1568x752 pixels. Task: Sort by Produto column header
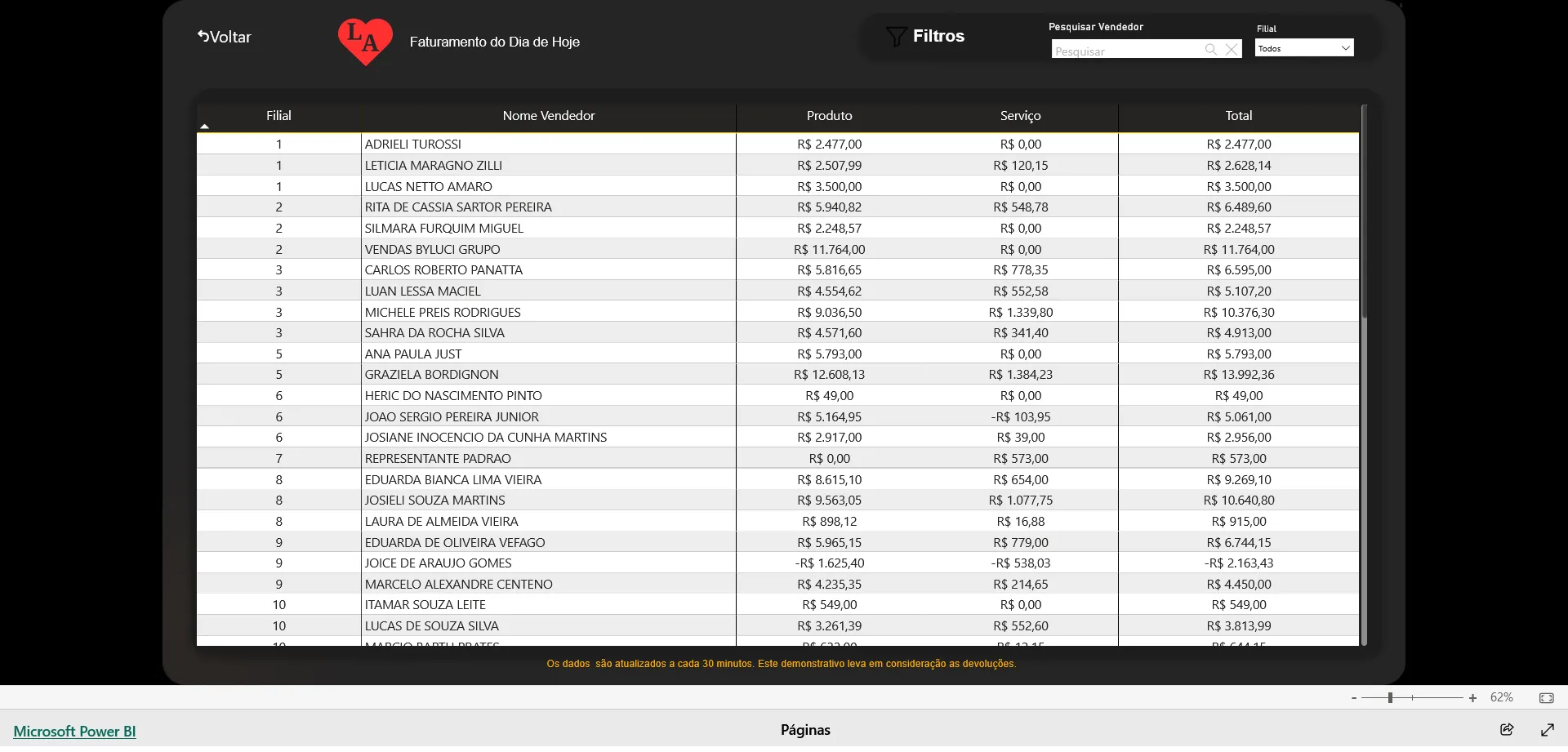point(830,116)
